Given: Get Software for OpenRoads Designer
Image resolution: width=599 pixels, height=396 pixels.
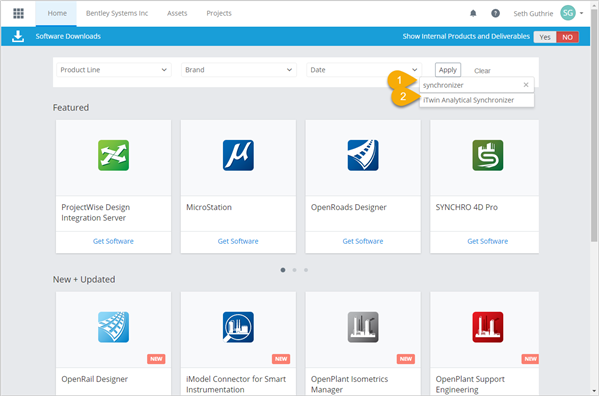Looking at the screenshot, I should point(363,241).
